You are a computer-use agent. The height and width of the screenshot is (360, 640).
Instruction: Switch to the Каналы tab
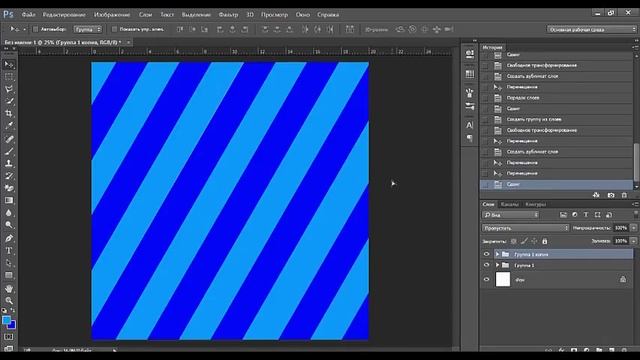point(509,204)
